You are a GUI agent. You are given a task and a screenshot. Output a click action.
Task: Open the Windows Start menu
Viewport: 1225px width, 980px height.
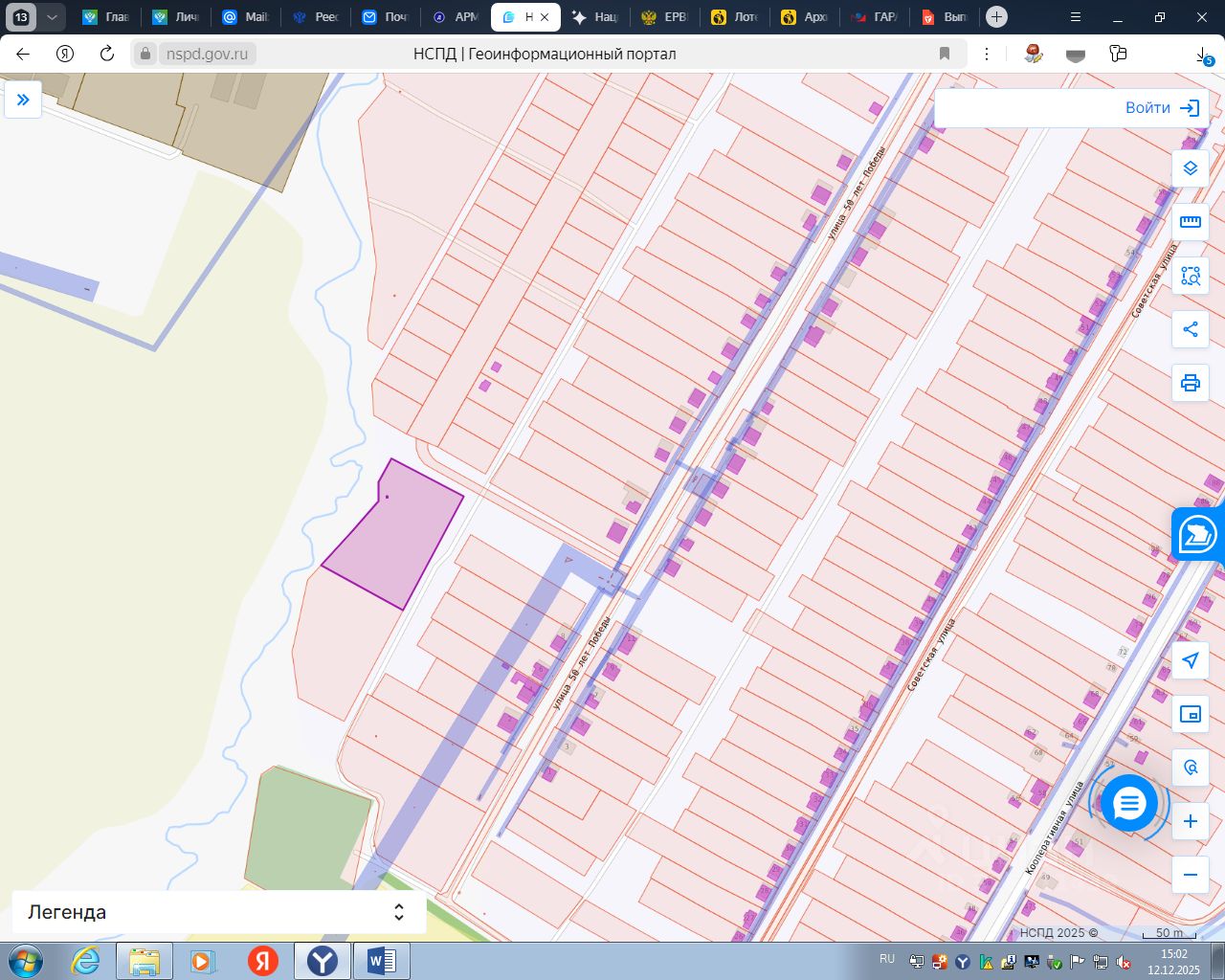24,961
